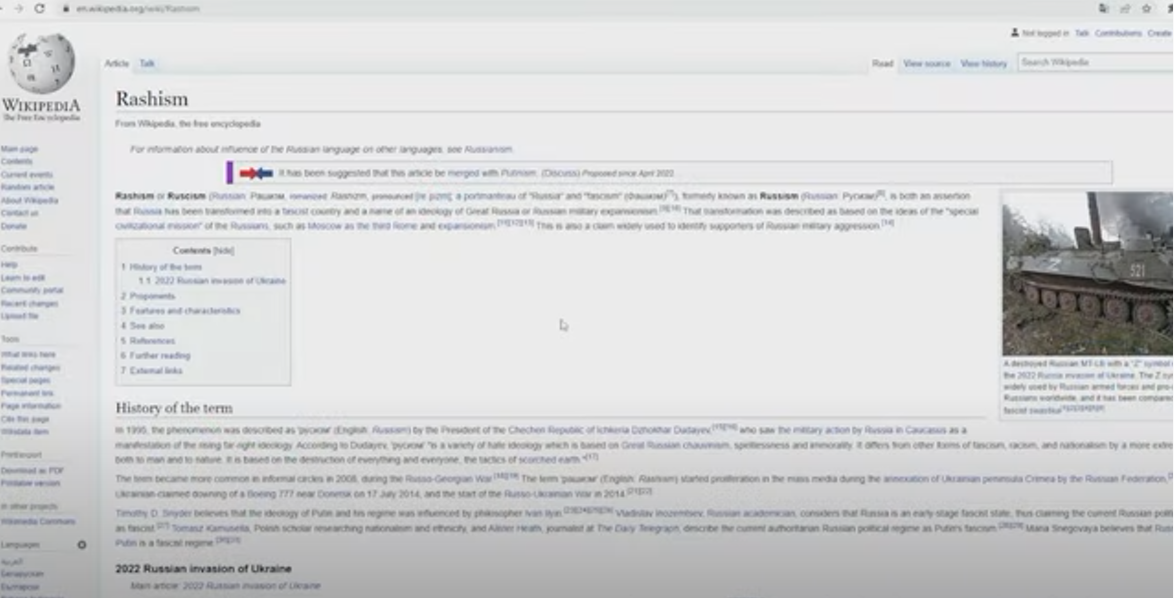
Task: Open Random article in sidebar
Action: [28, 187]
